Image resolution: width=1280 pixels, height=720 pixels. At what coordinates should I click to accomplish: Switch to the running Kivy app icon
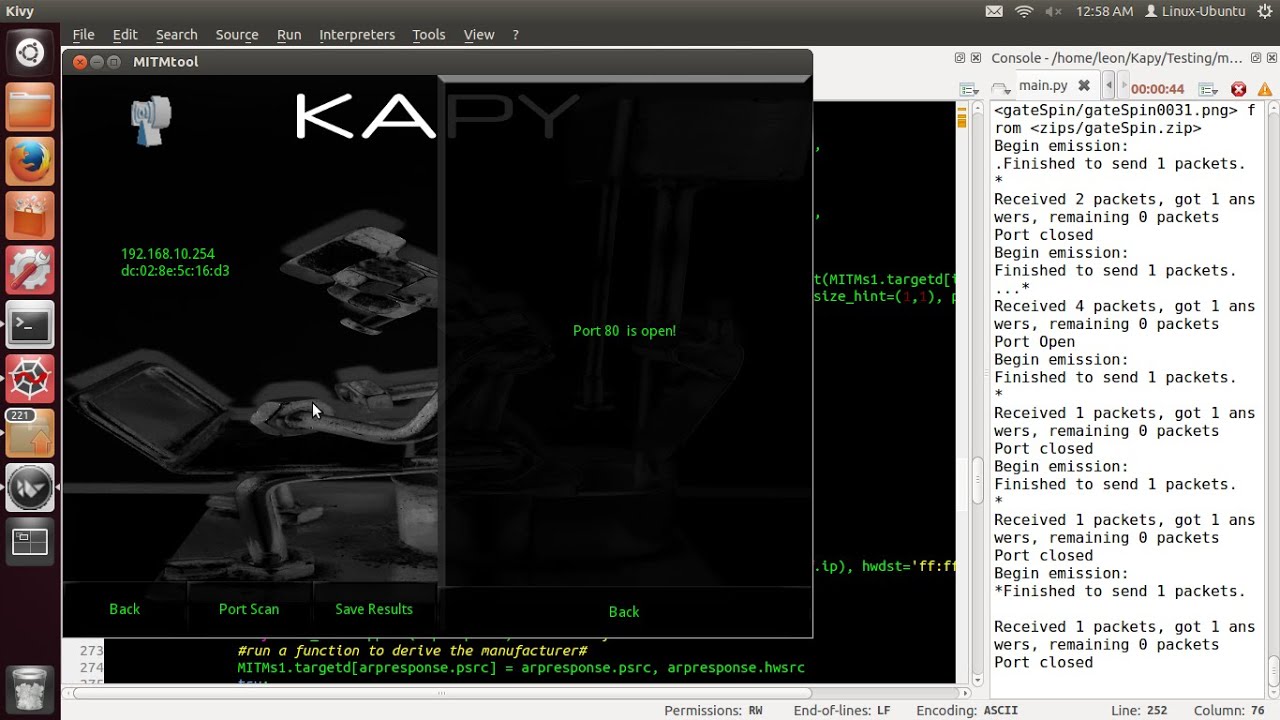(x=30, y=488)
